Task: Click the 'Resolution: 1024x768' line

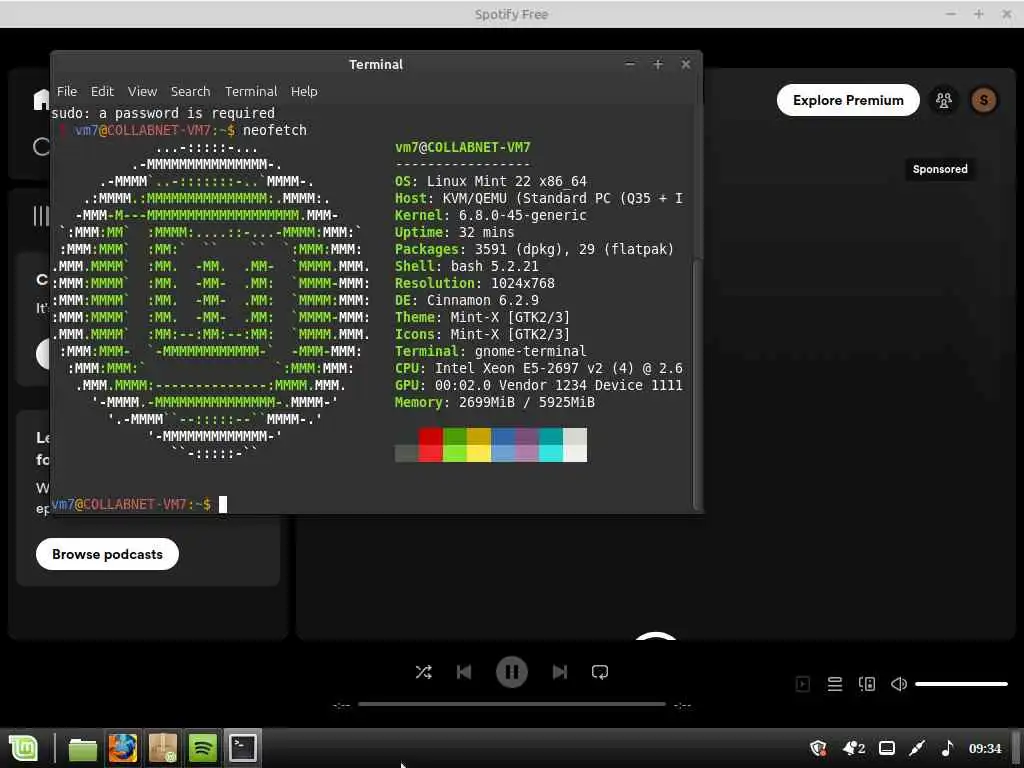Action: click(475, 283)
